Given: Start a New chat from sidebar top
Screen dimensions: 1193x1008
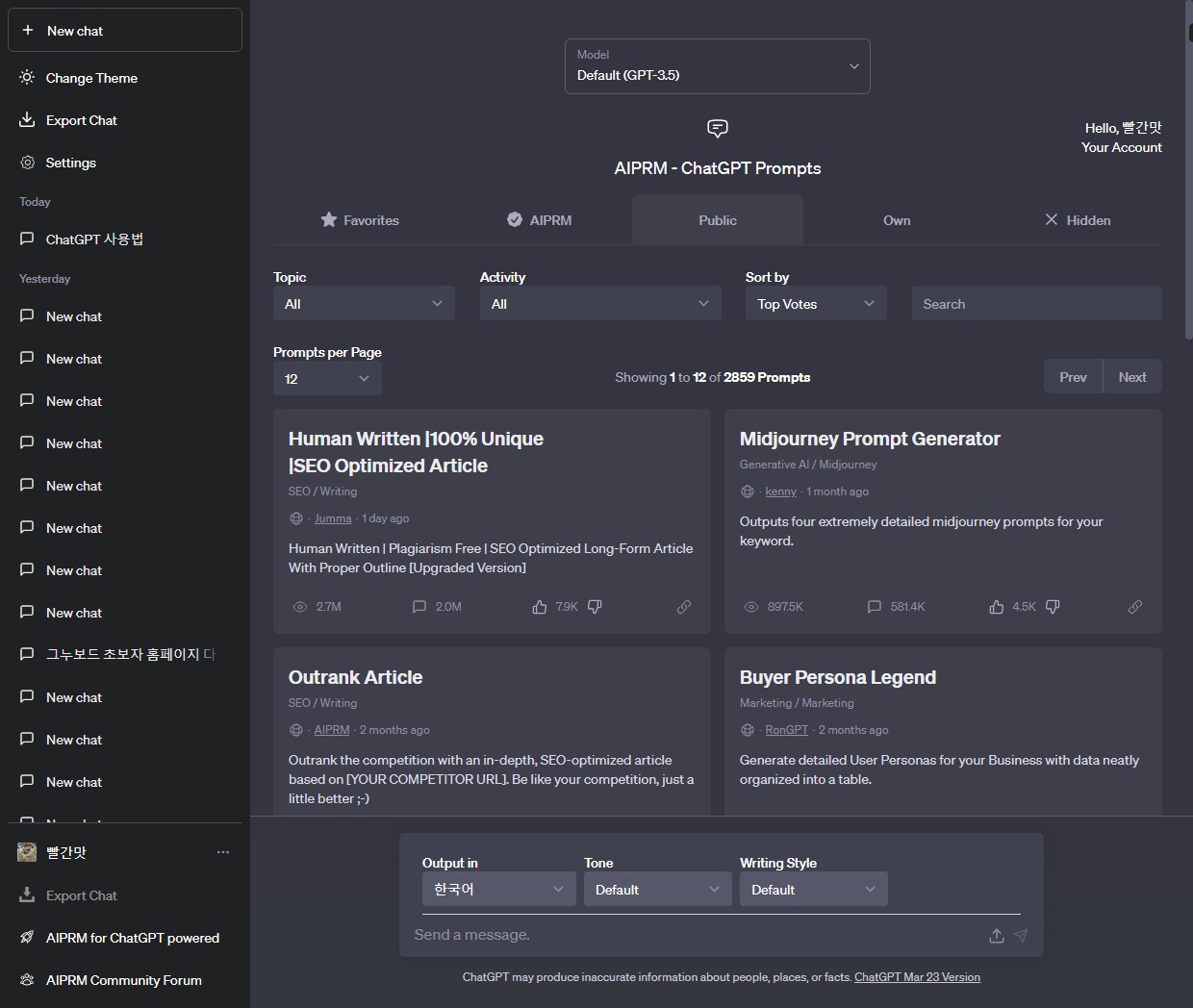Looking at the screenshot, I should 125,31.
